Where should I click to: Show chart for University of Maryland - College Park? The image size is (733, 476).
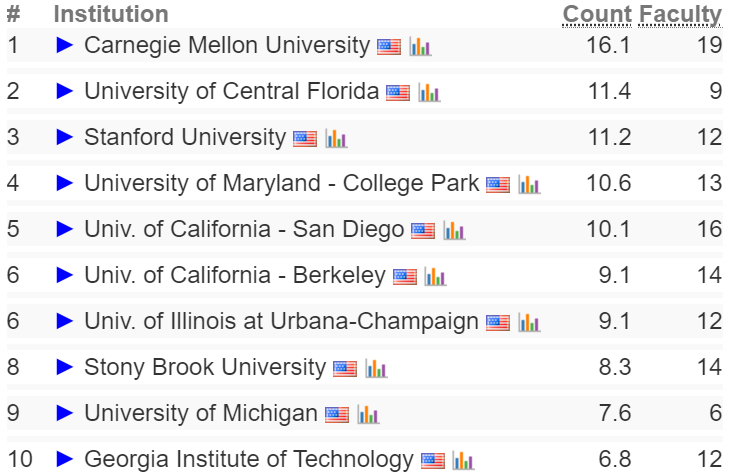click(x=529, y=184)
